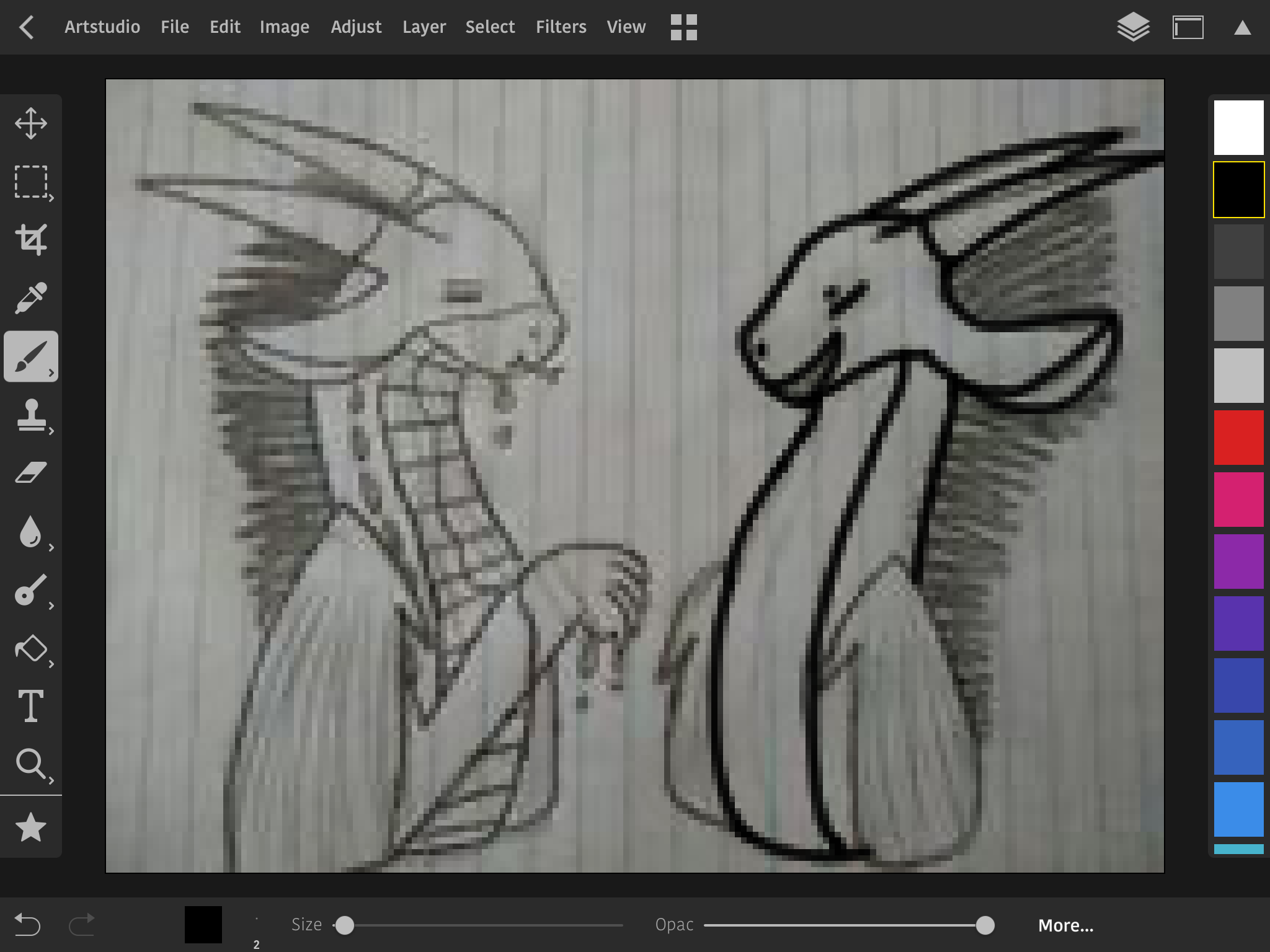Select the Clone Stamp tool
1270x952 pixels.
30,415
